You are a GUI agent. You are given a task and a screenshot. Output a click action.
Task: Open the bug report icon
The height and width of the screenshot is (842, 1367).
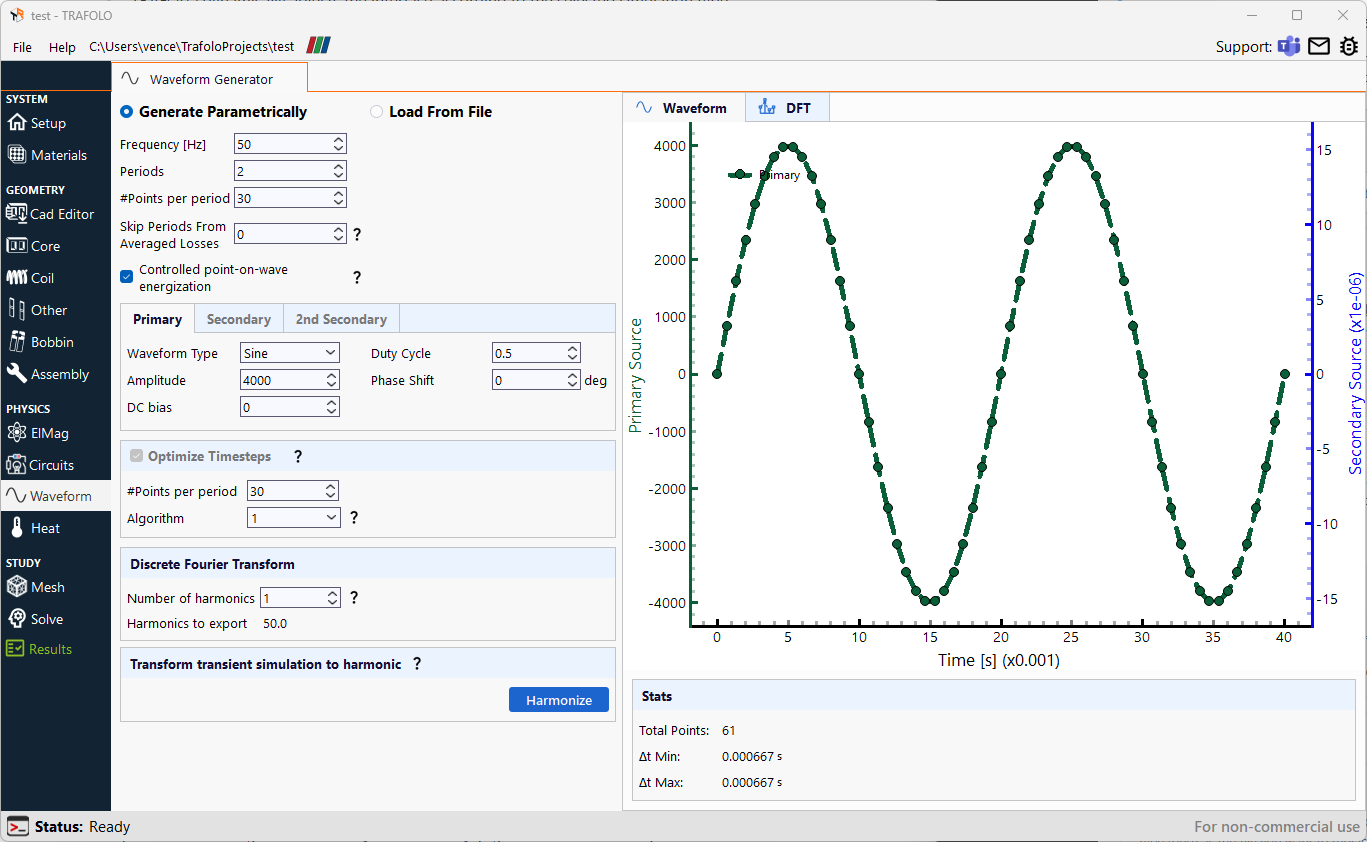tap(1349, 46)
